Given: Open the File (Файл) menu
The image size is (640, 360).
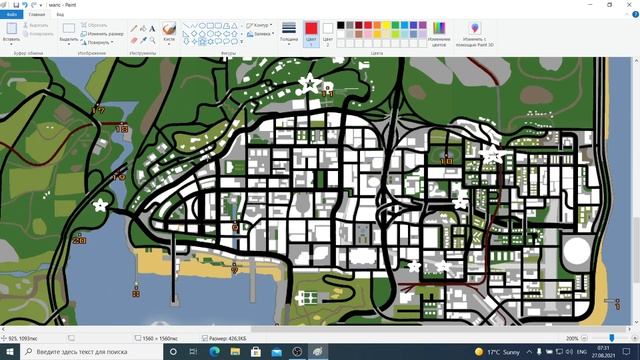Looking at the screenshot, I should [x=11, y=14].
